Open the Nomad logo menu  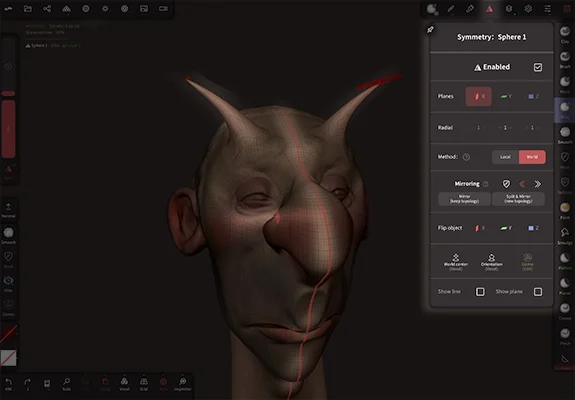[8, 9]
